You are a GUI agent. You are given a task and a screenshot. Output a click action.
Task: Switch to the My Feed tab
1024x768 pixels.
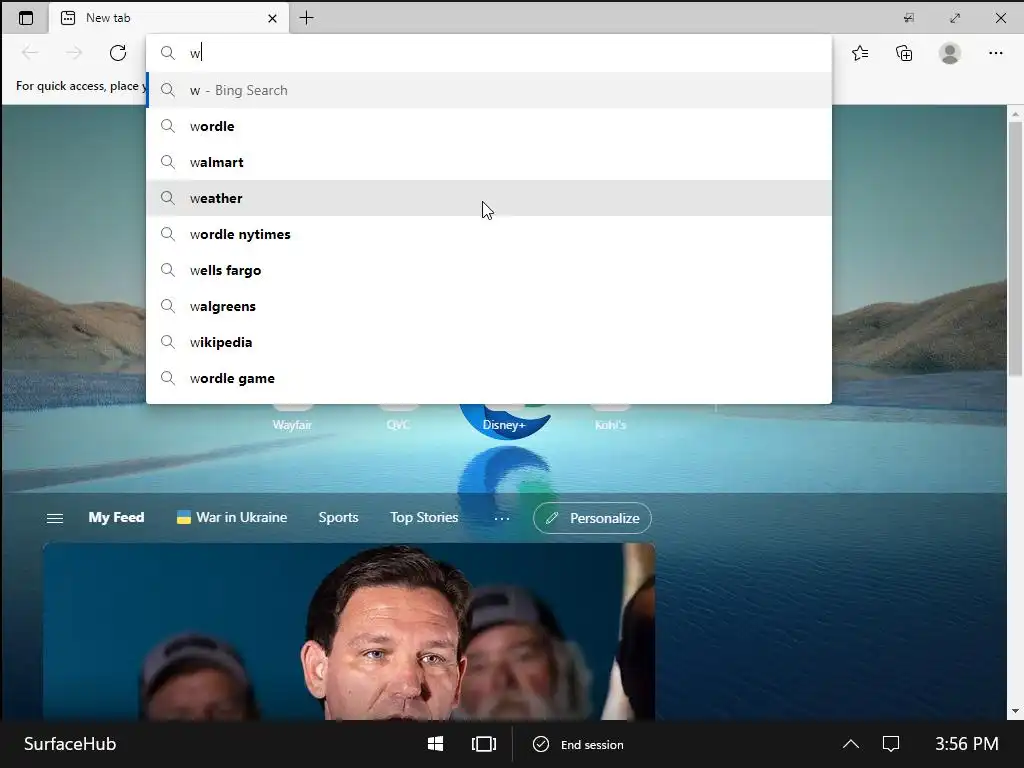coord(116,517)
